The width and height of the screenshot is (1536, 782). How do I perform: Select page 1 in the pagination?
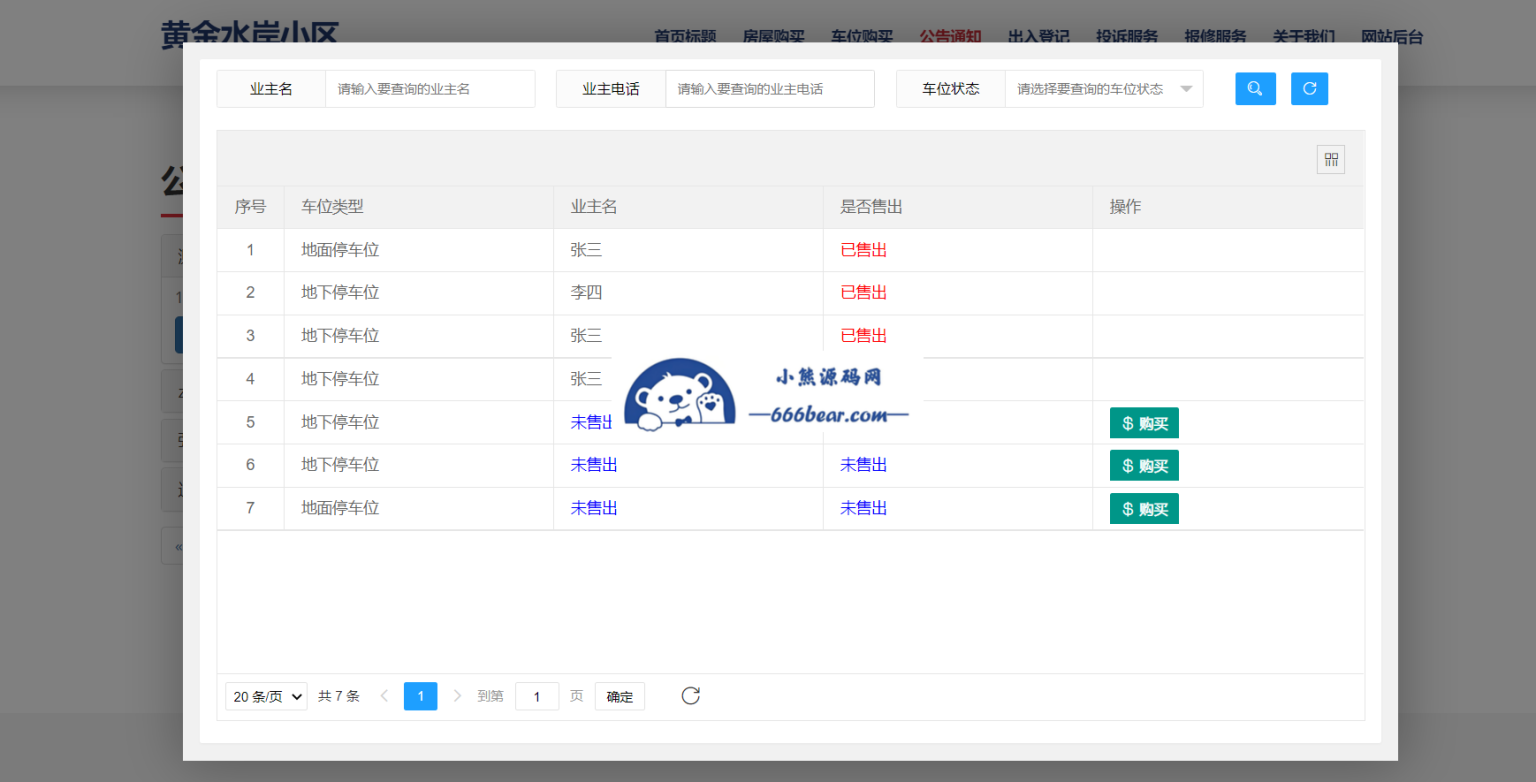[x=420, y=695]
